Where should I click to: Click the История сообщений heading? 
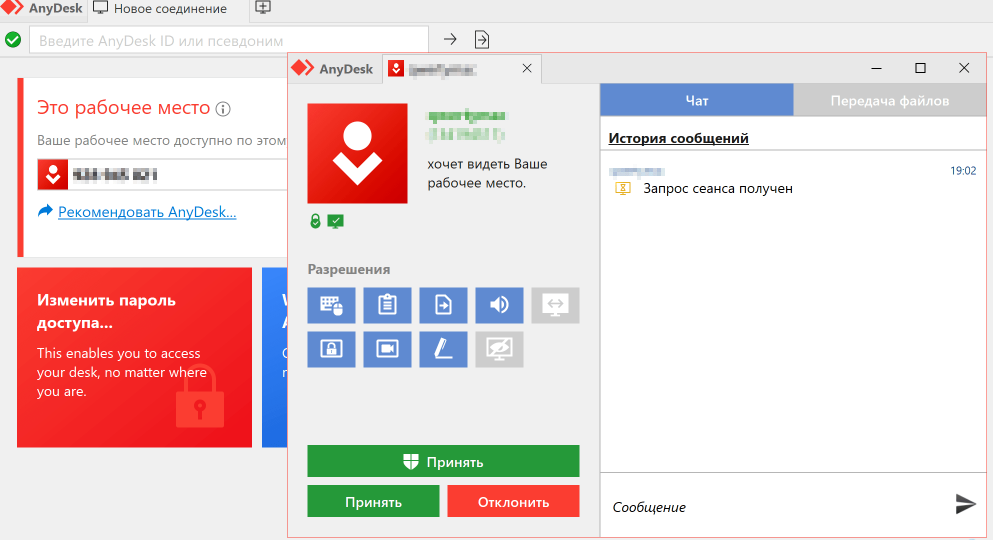(x=678, y=138)
